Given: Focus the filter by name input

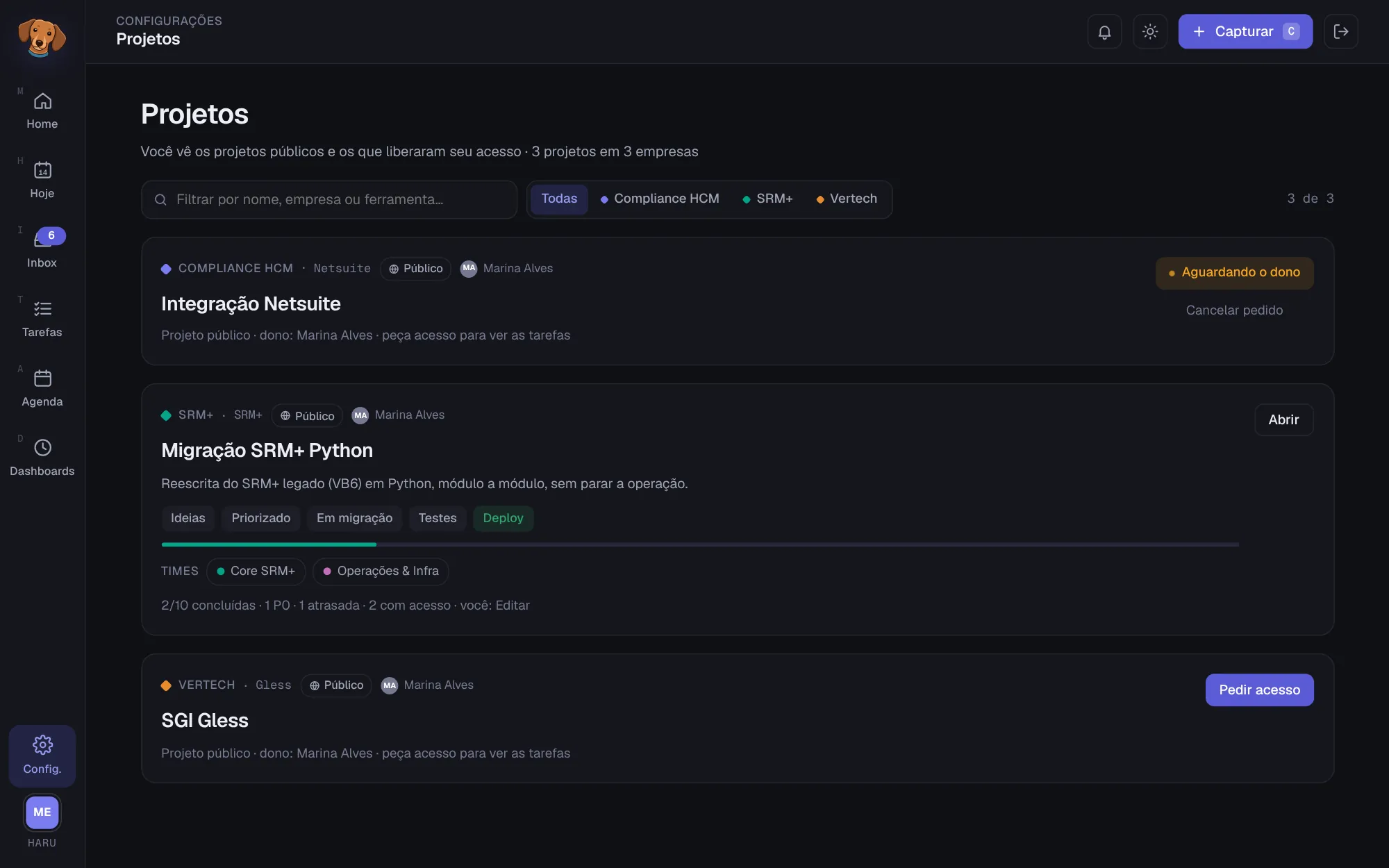Looking at the screenshot, I should [329, 200].
